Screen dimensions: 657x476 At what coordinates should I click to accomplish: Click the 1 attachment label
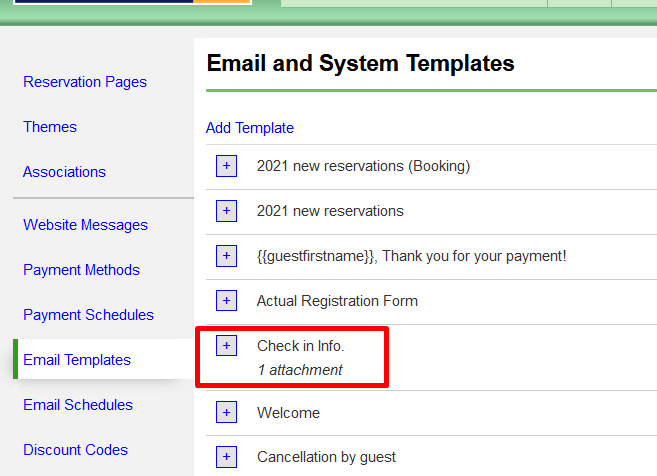pyautogui.click(x=299, y=370)
